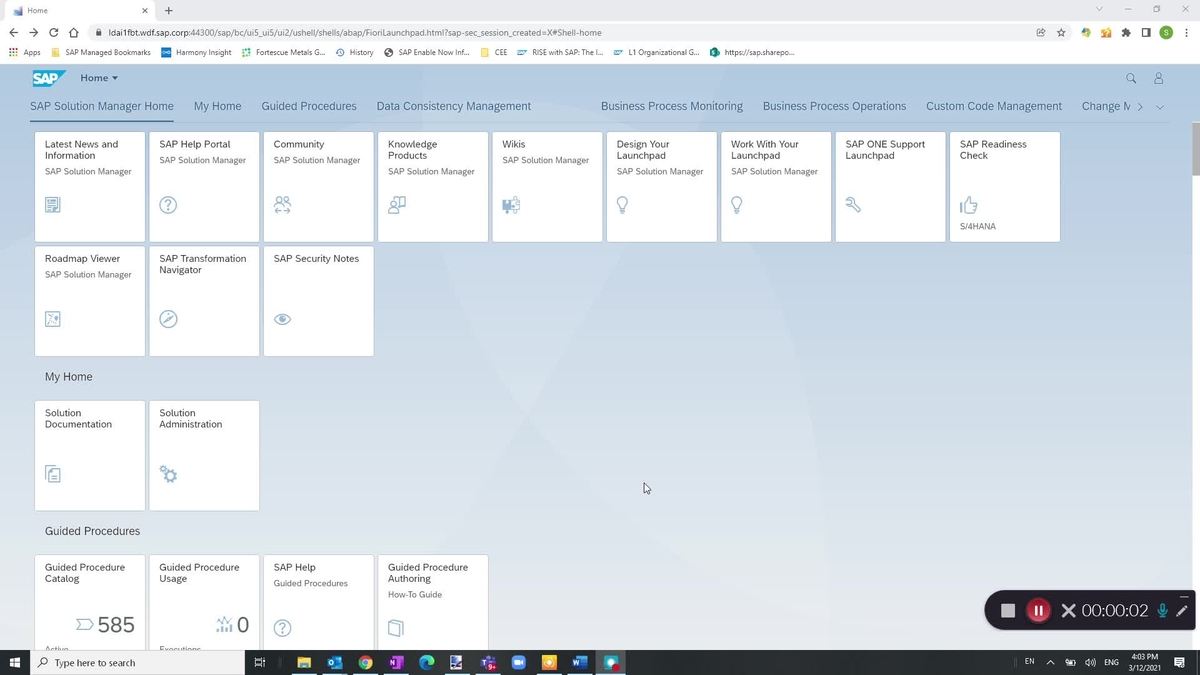Open the Windows Start menu

click(15, 662)
